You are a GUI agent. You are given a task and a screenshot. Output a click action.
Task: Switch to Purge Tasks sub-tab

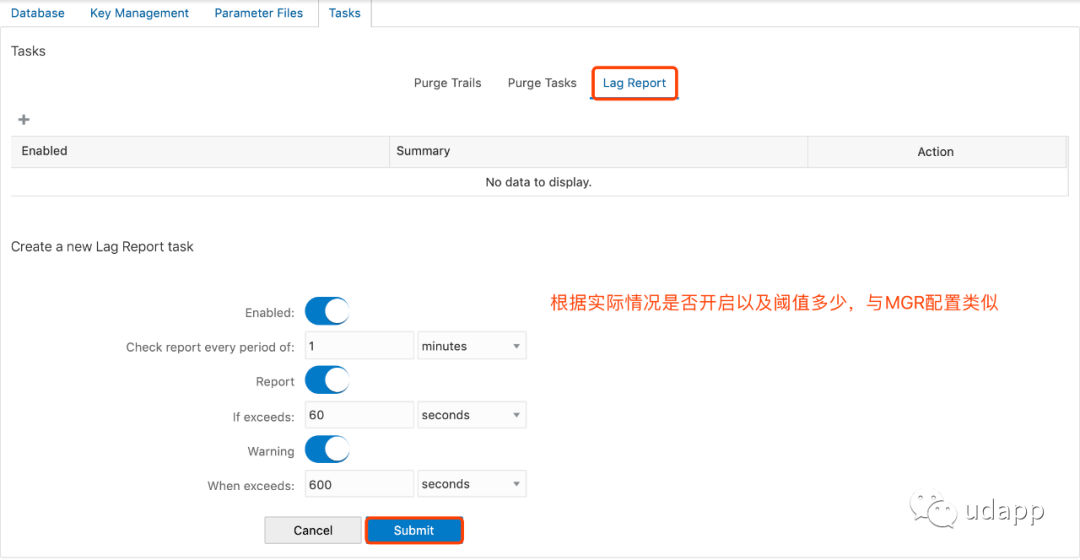point(542,83)
